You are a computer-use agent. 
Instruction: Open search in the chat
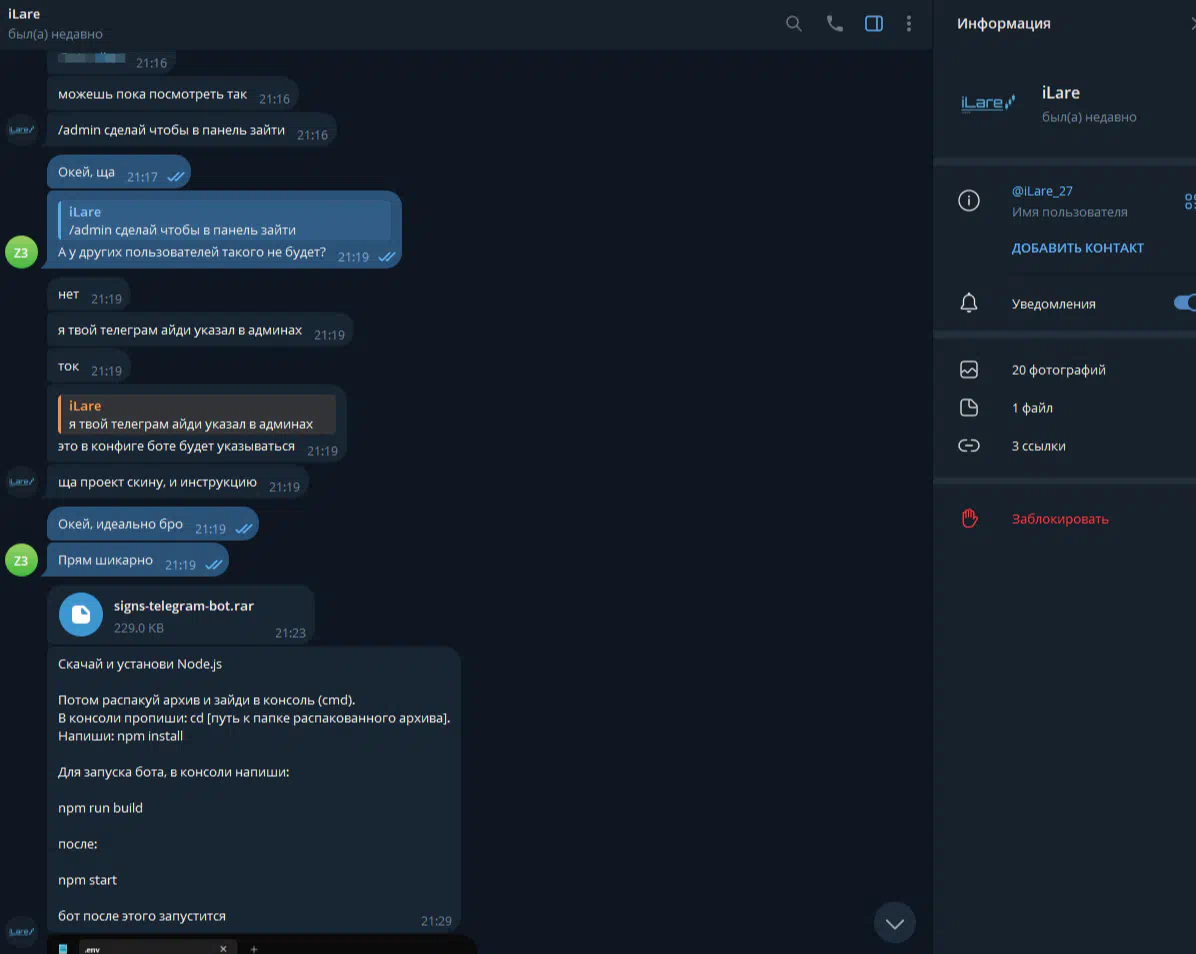(793, 24)
